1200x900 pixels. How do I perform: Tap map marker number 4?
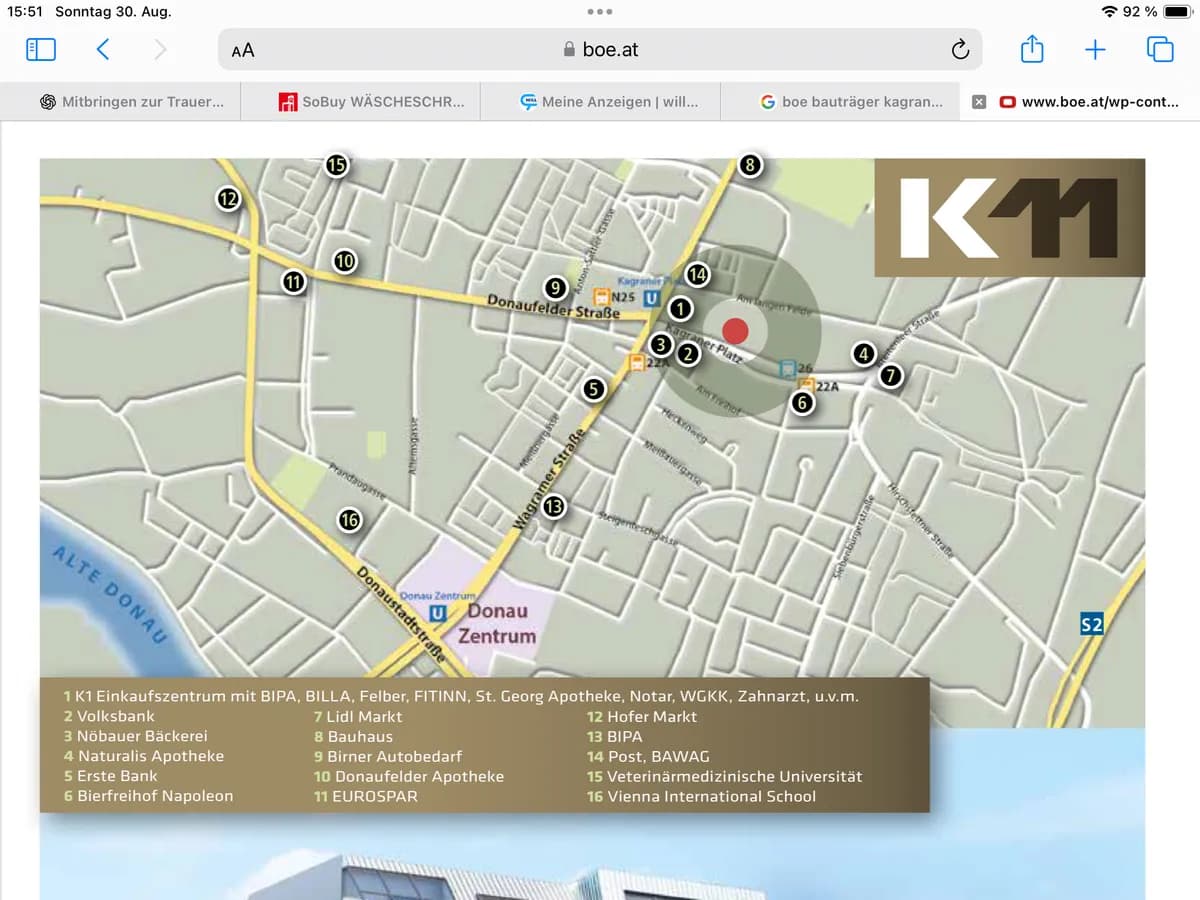[864, 353]
